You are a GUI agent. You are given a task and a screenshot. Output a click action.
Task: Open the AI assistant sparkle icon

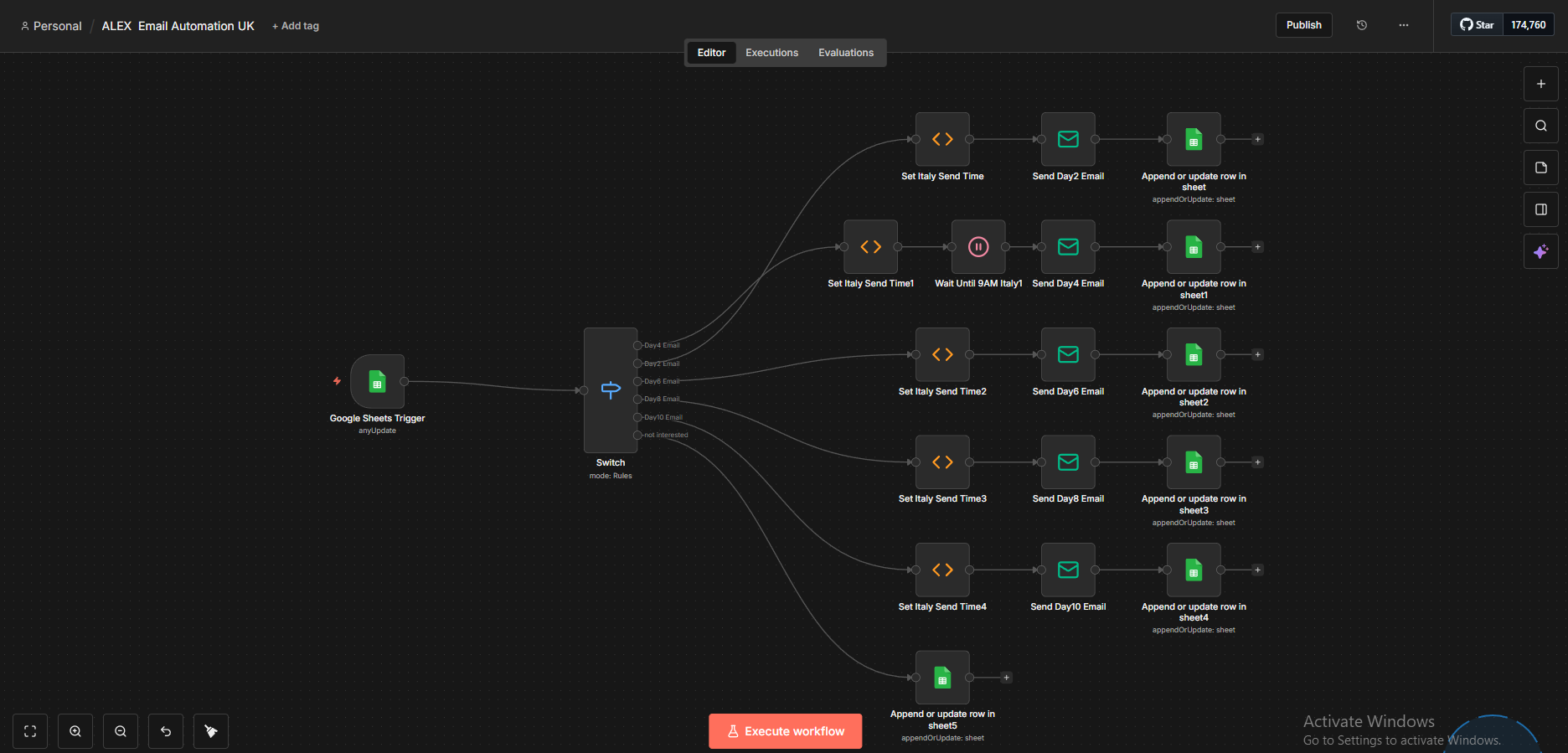tap(1540, 251)
